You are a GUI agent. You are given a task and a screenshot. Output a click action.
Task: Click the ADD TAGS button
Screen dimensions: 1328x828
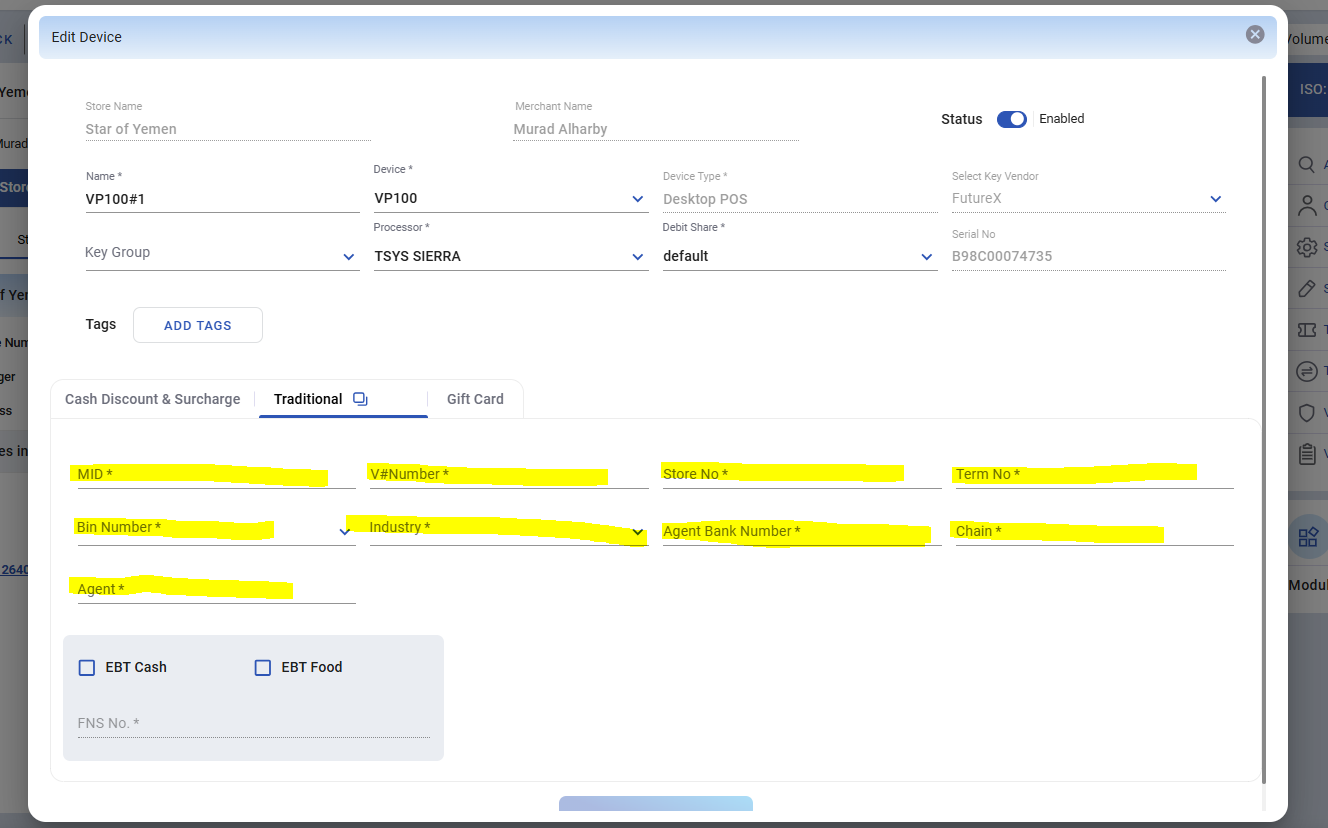[x=198, y=325]
